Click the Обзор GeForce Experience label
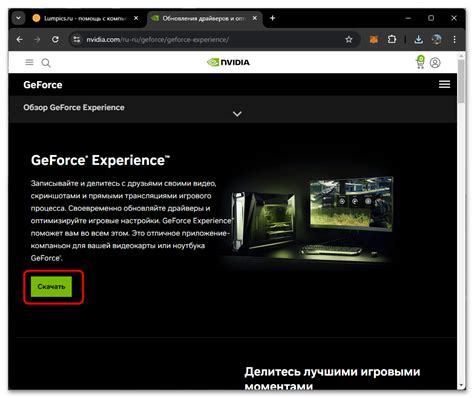This screenshot has width=474, height=398. click(74, 107)
